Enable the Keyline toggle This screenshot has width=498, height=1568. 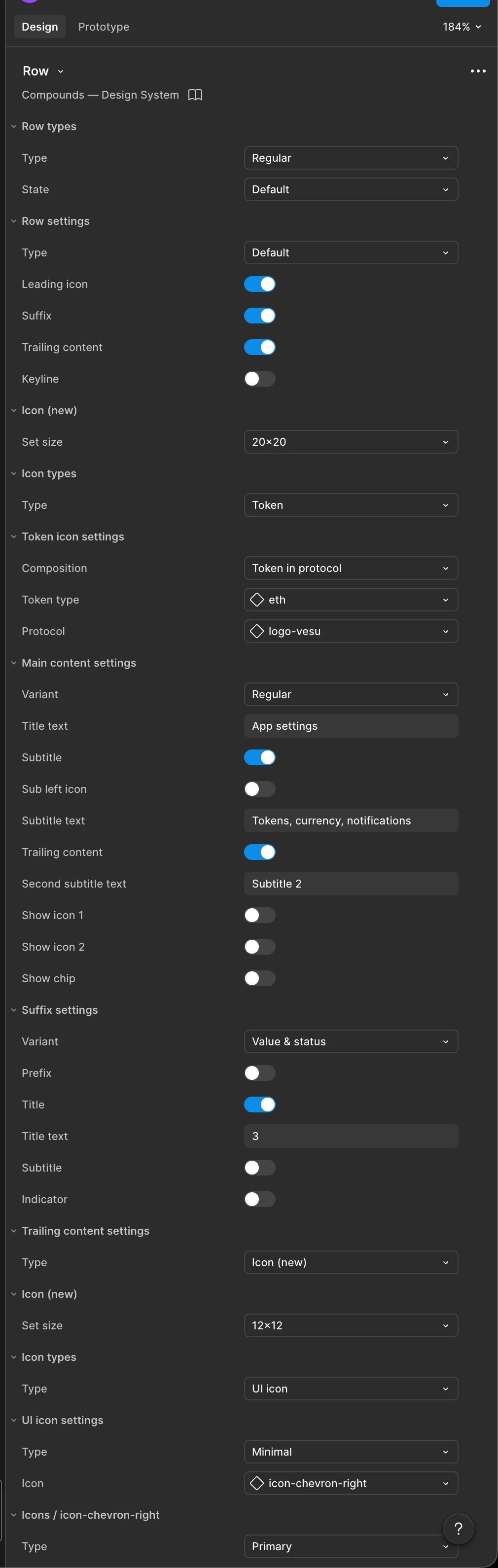coord(260,379)
